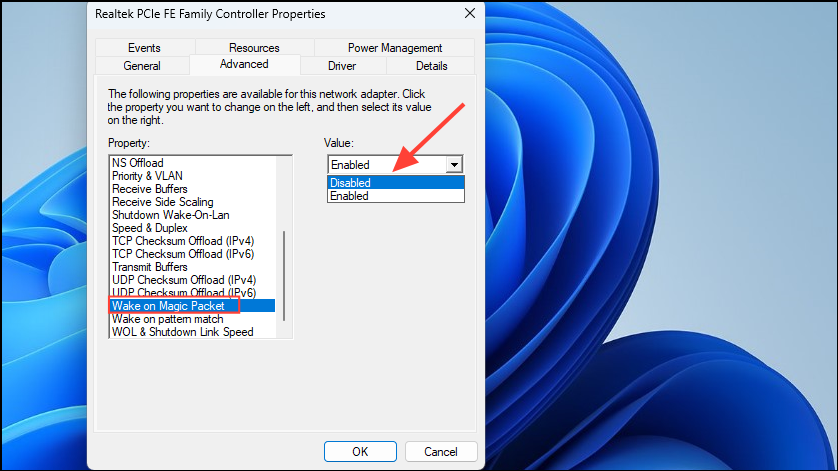Select Speed & Duplex property
The height and width of the screenshot is (471, 838).
pyautogui.click(x=150, y=228)
